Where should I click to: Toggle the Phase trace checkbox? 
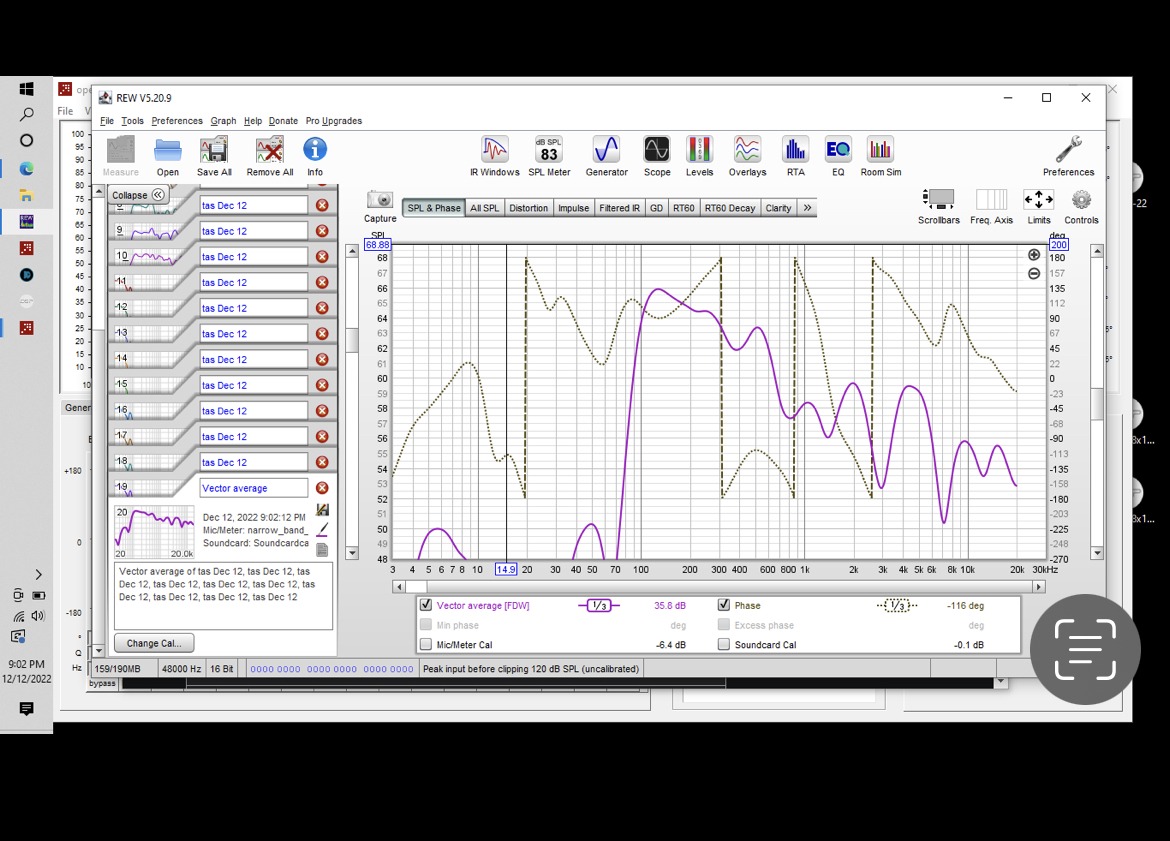(x=724, y=605)
